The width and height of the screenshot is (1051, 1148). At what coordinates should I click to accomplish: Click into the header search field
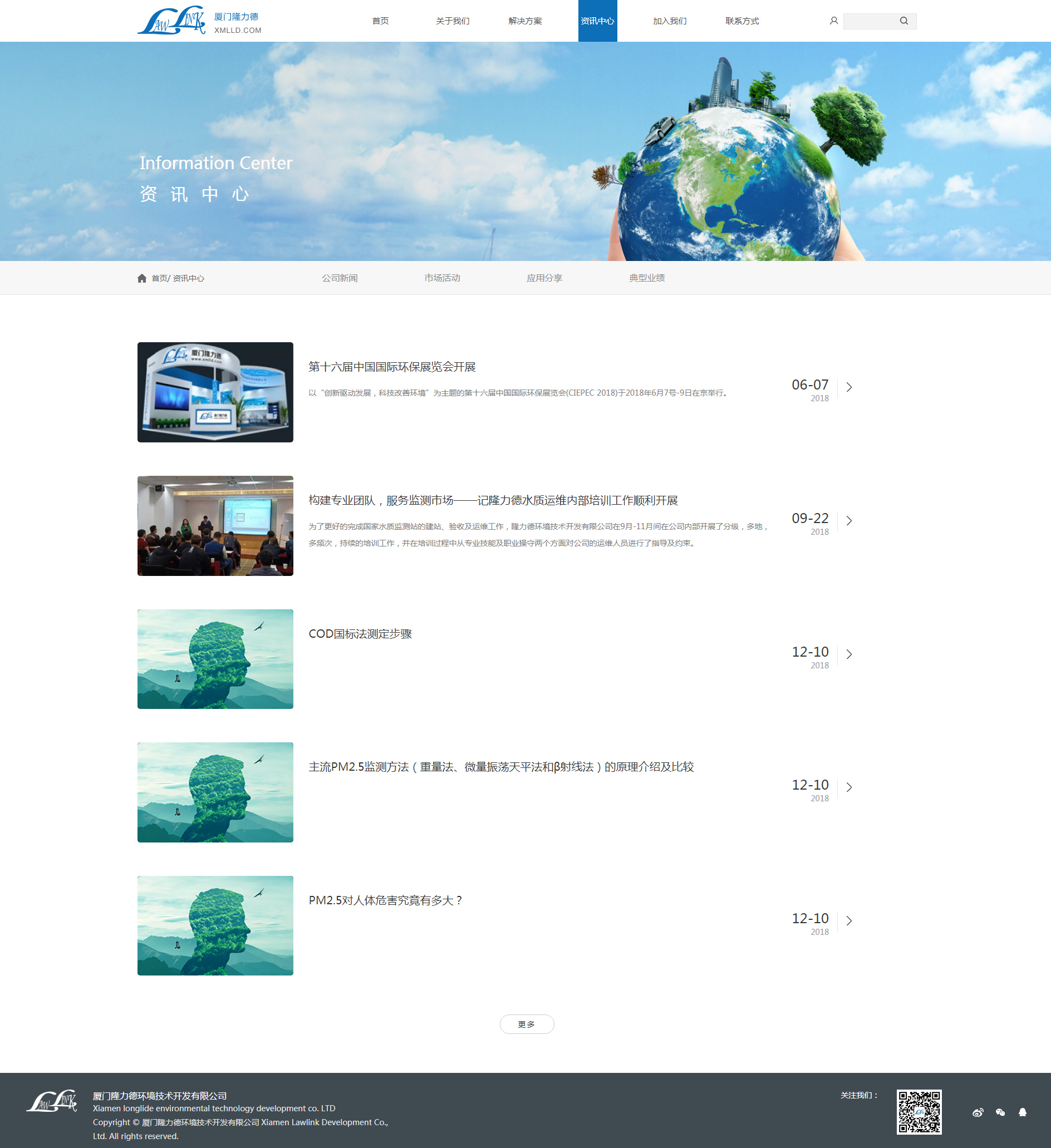[x=870, y=21]
